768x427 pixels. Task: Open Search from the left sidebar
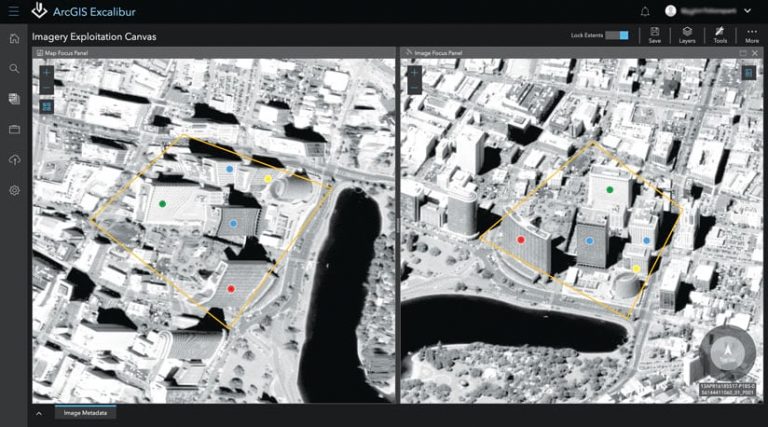pos(14,69)
